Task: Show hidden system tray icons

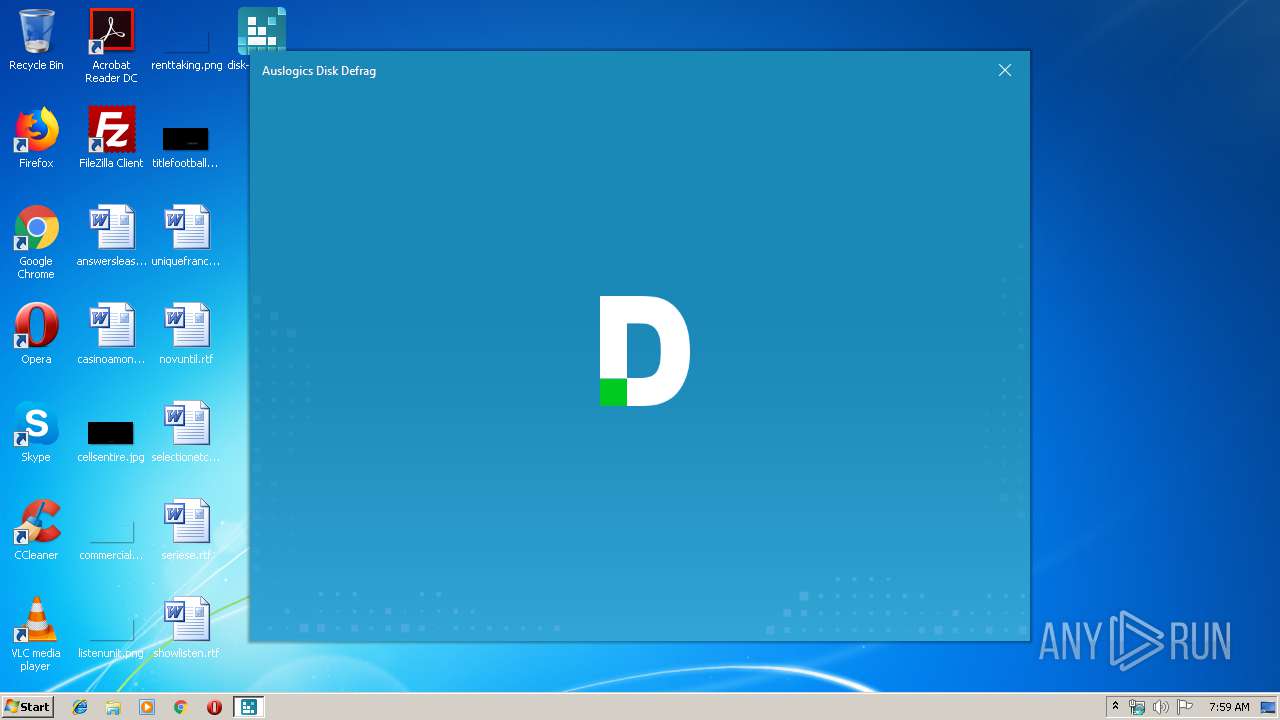Action: [1115, 707]
